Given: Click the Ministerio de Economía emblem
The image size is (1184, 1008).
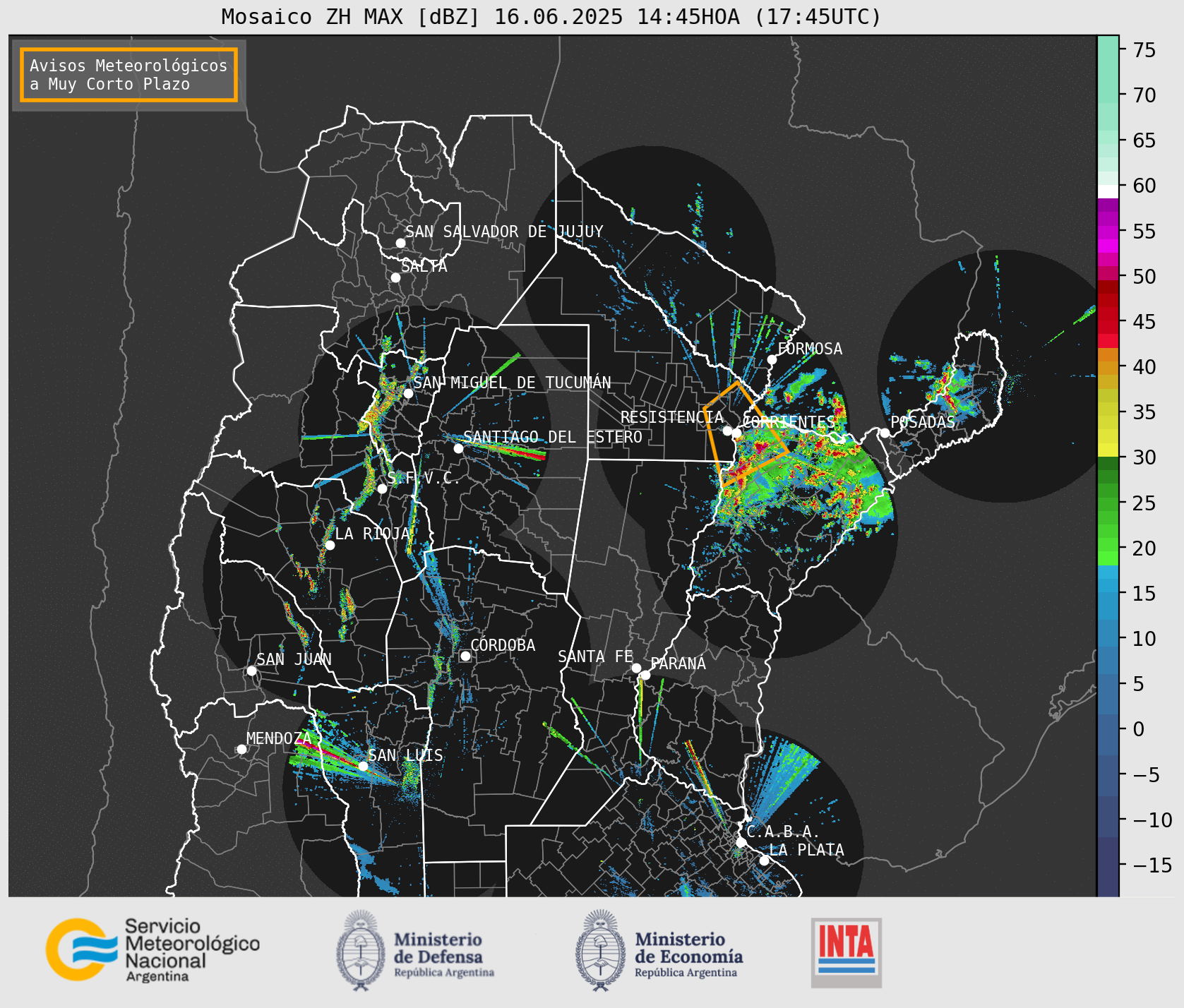Looking at the screenshot, I should 601,950.
